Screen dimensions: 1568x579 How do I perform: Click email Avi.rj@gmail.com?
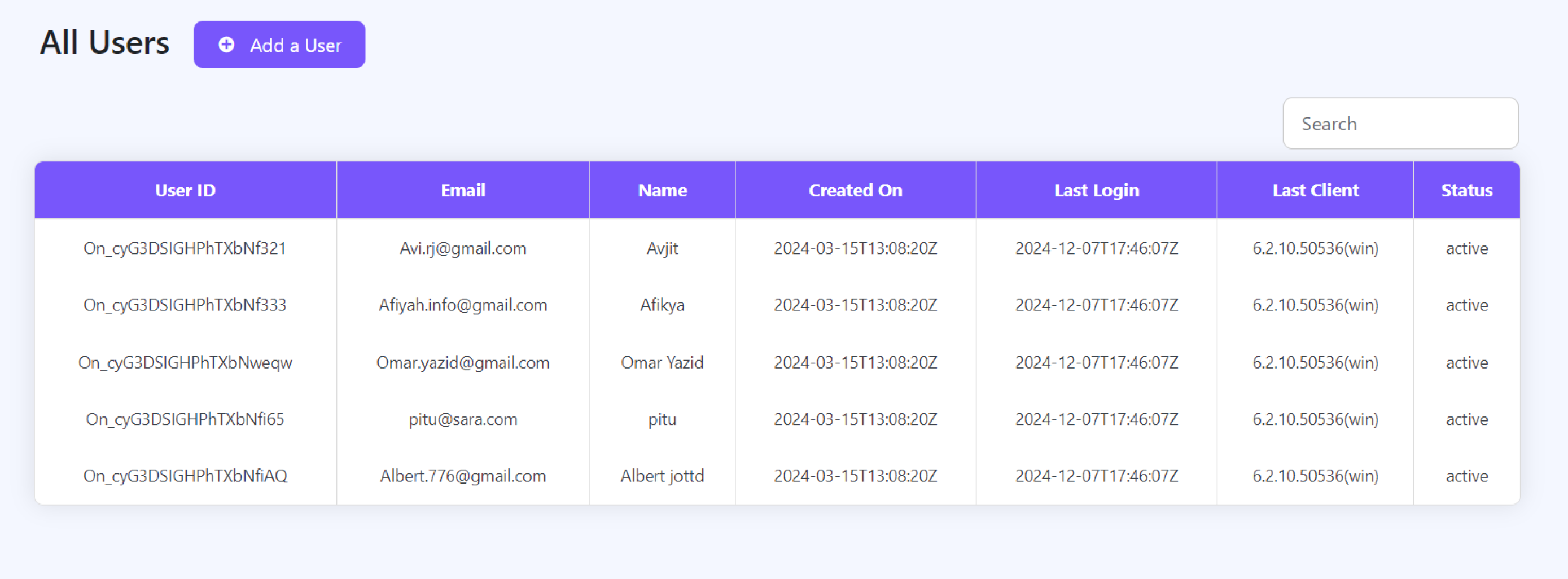click(463, 248)
